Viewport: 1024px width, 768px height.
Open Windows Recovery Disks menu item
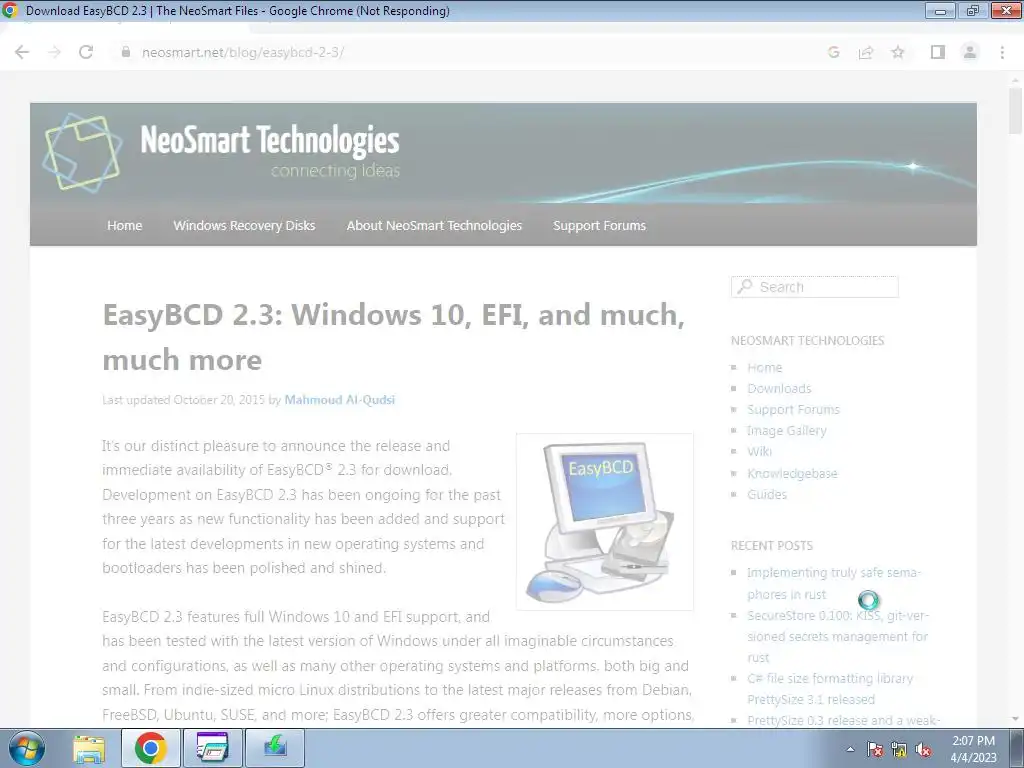click(x=244, y=225)
